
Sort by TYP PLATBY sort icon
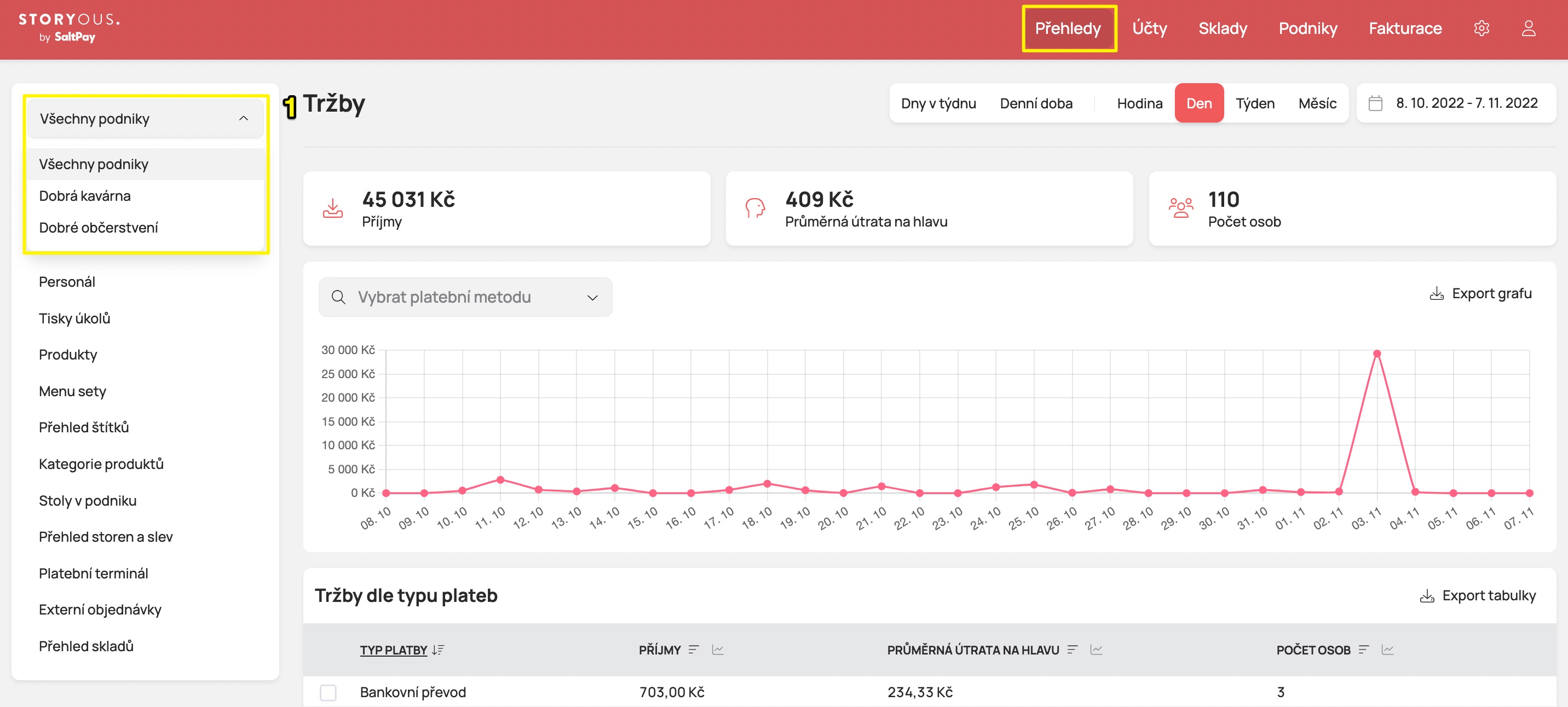pos(437,650)
